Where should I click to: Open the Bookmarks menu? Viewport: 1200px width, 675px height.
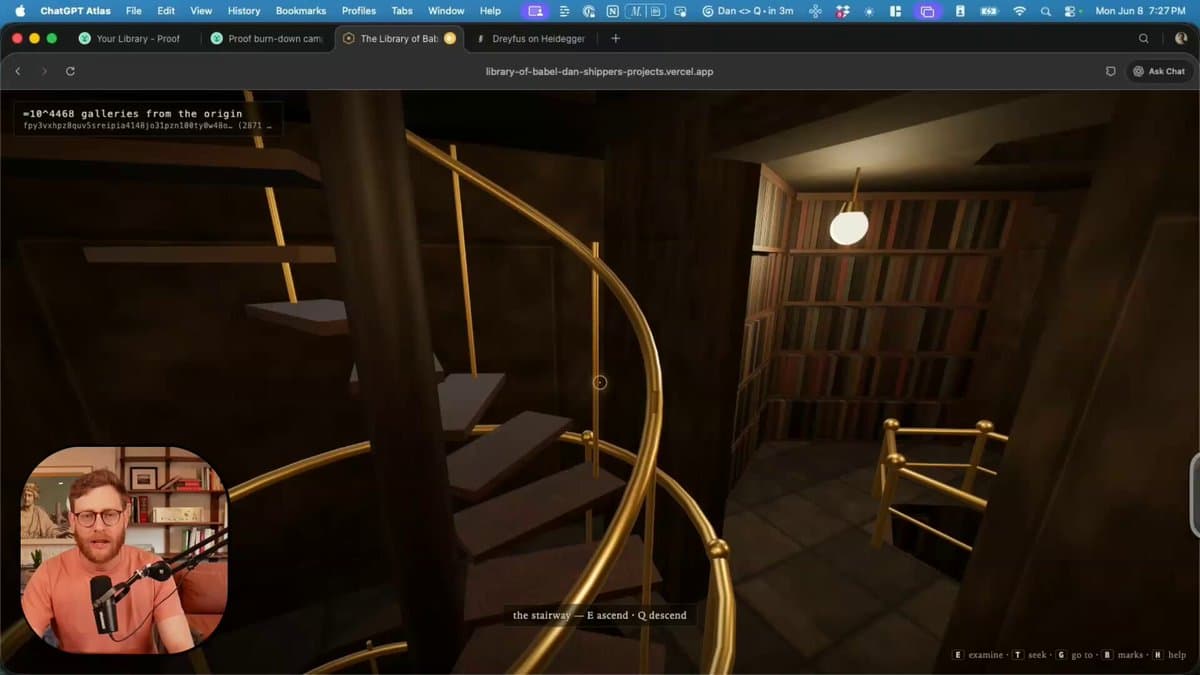(301, 11)
